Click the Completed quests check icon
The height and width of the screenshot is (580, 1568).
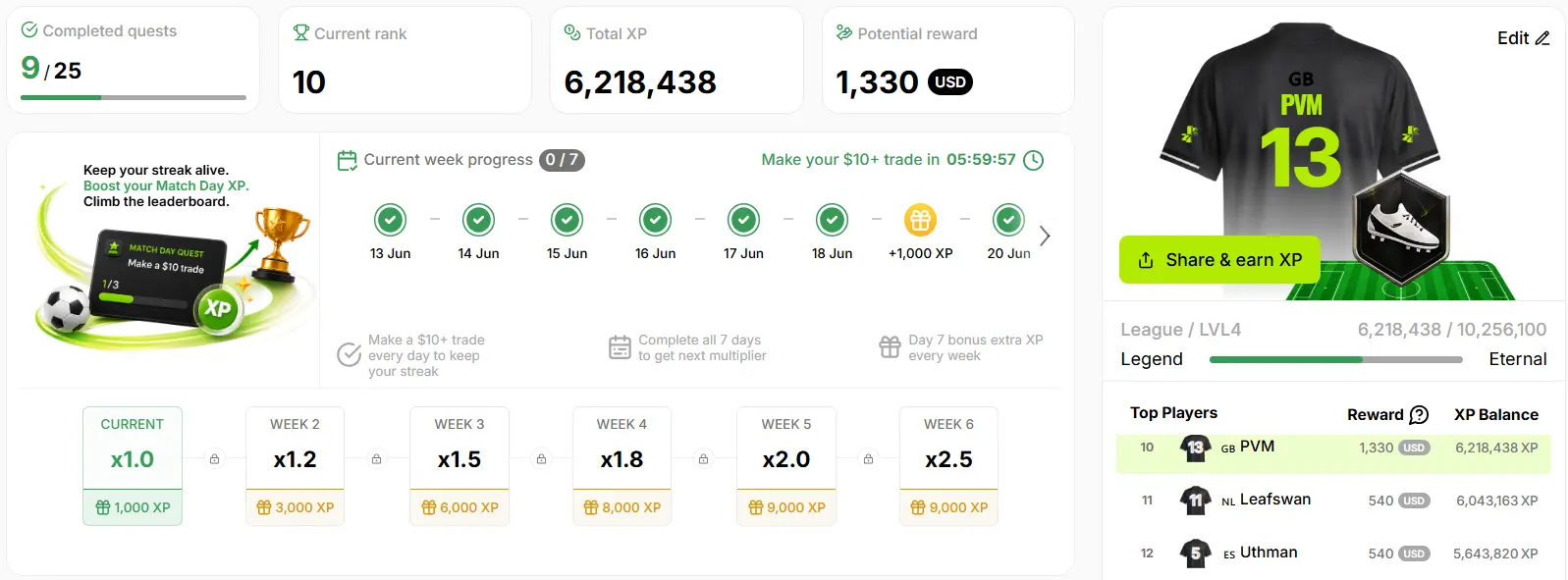tap(29, 30)
